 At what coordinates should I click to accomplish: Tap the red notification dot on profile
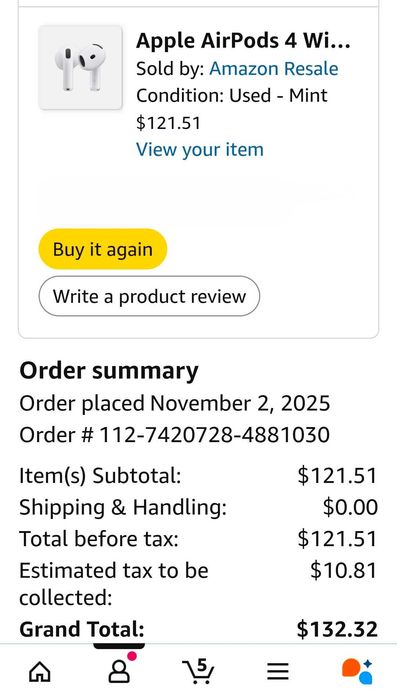click(131, 656)
